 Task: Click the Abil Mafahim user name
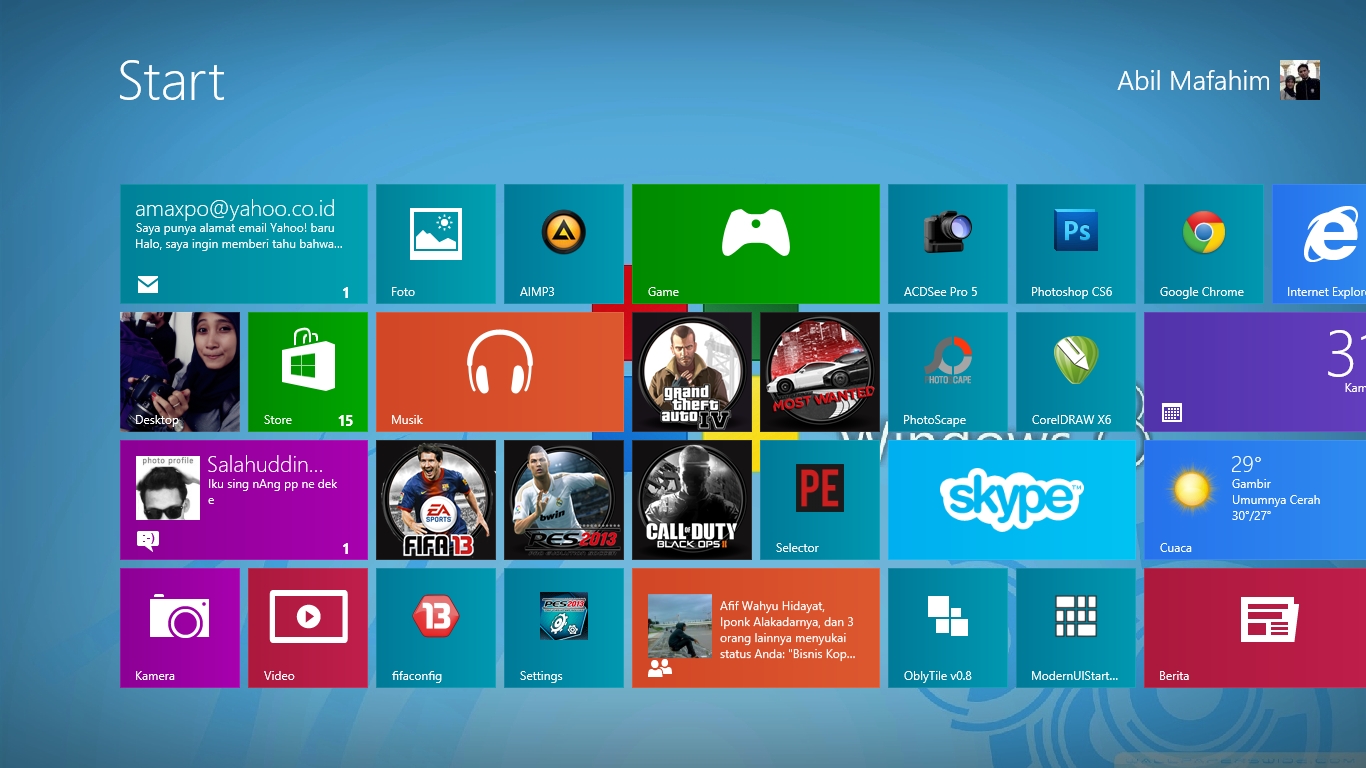[1193, 81]
